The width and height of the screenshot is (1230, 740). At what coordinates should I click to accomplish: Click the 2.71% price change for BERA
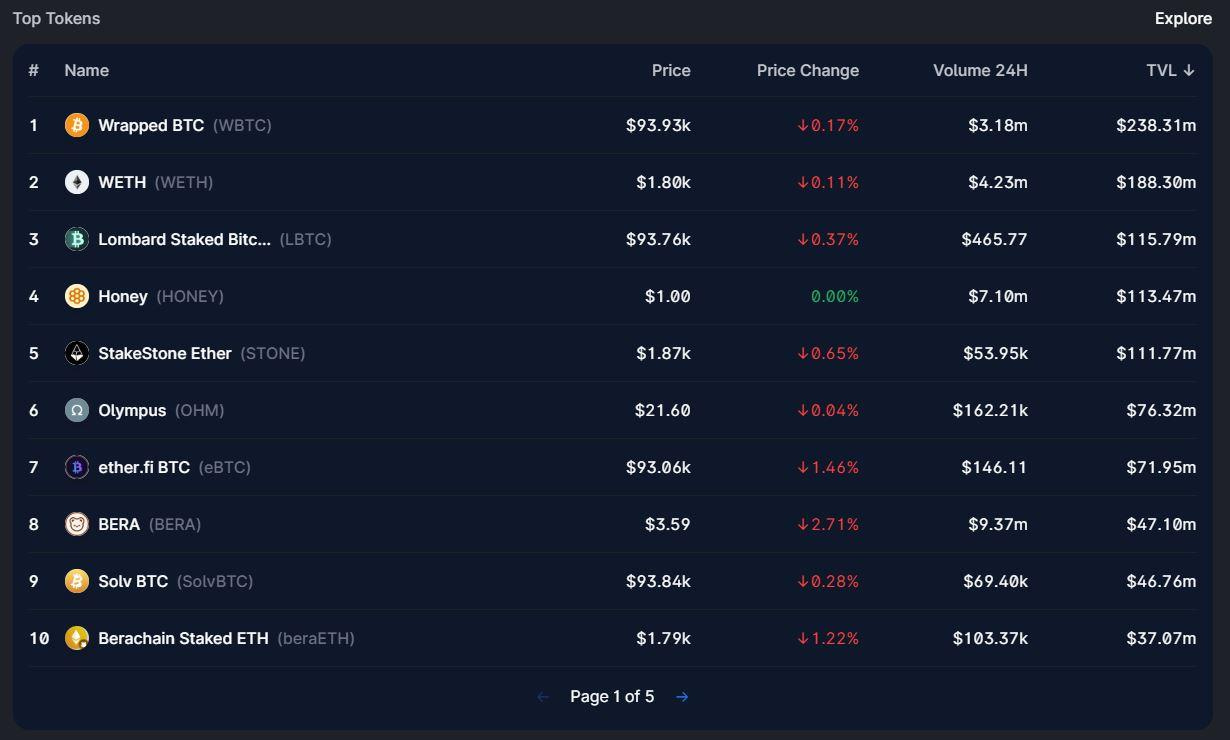coord(828,524)
